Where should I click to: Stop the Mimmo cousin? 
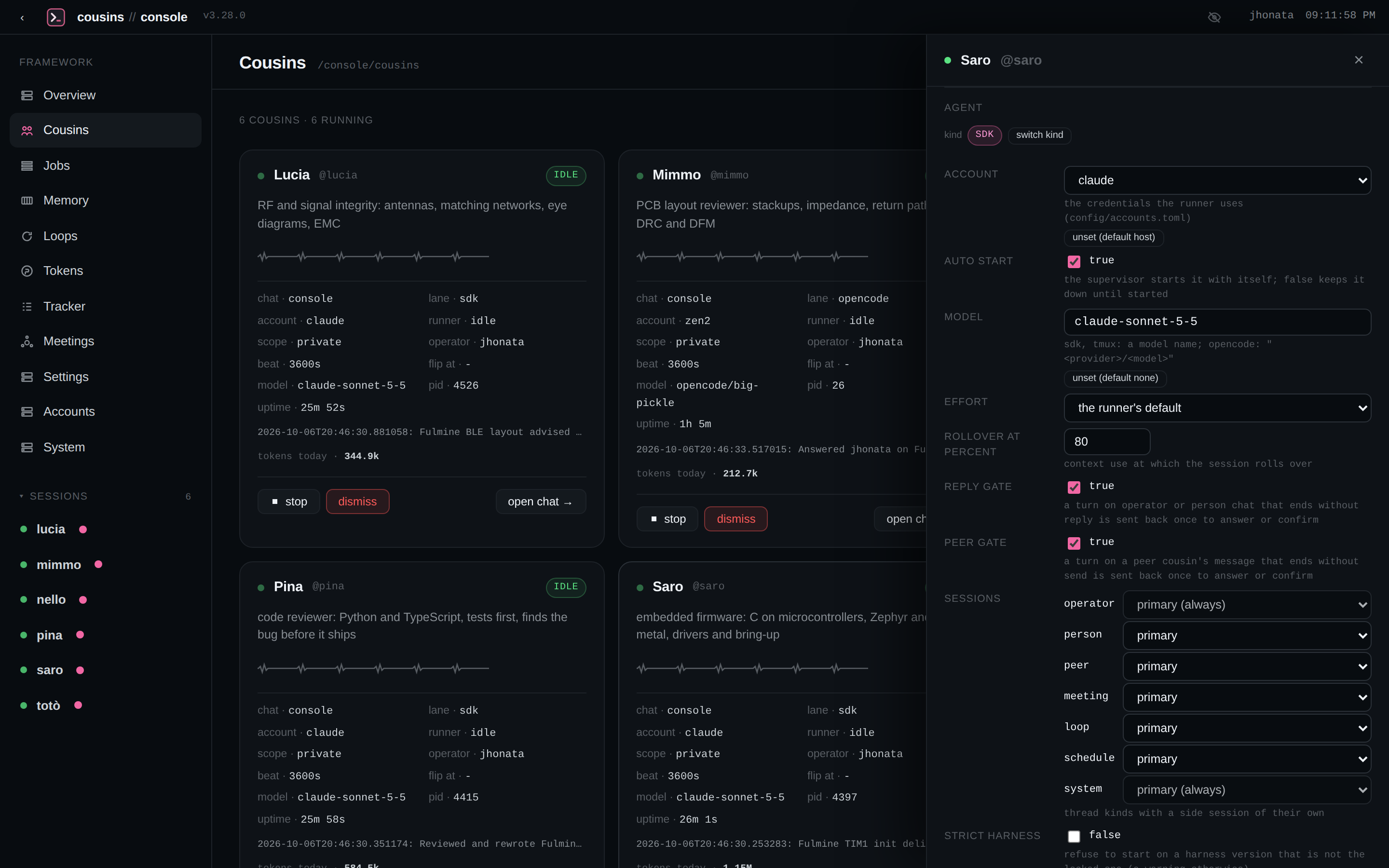[667, 519]
